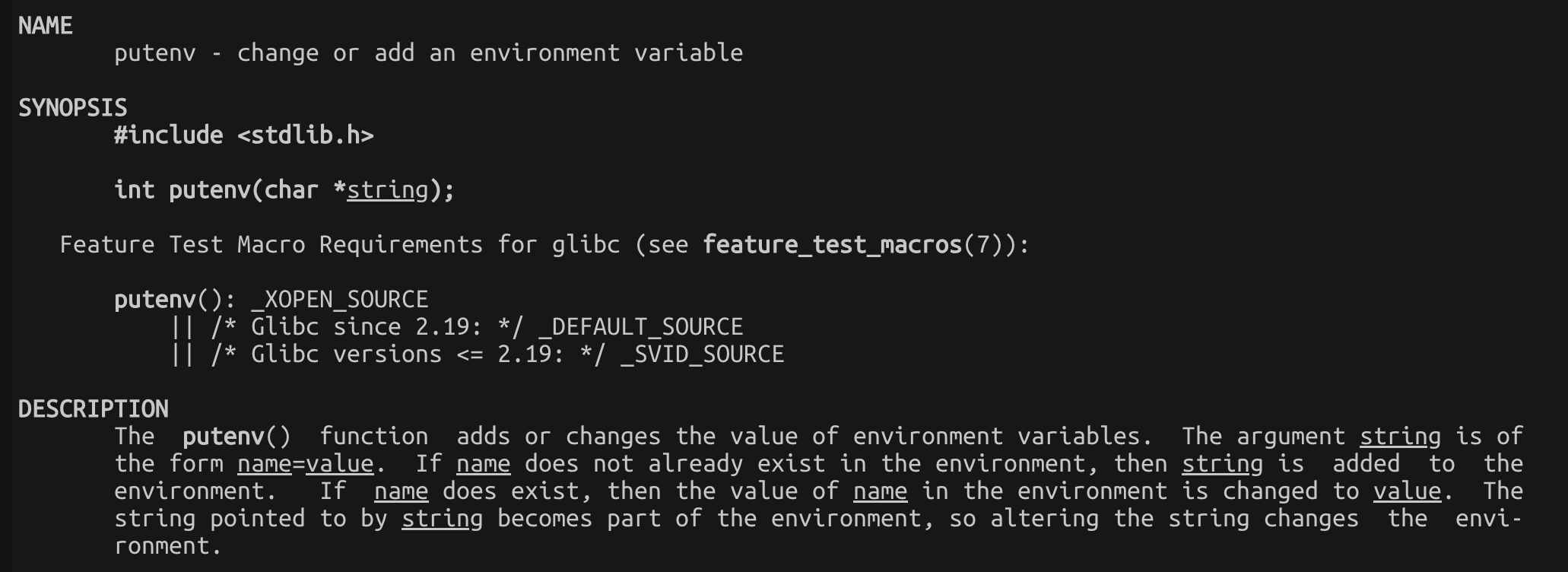Click the int putenv function prototype

[284, 190]
